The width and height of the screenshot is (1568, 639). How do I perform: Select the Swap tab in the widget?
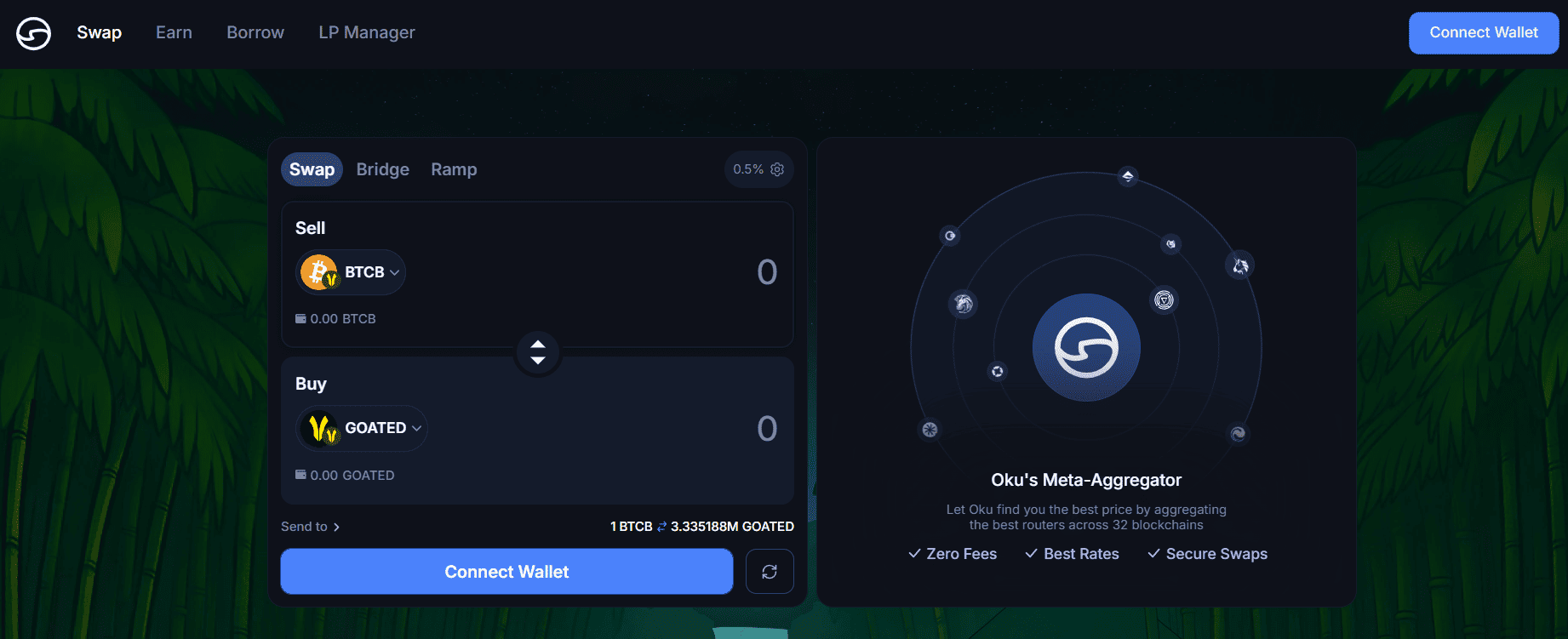[x=312, y=169]
